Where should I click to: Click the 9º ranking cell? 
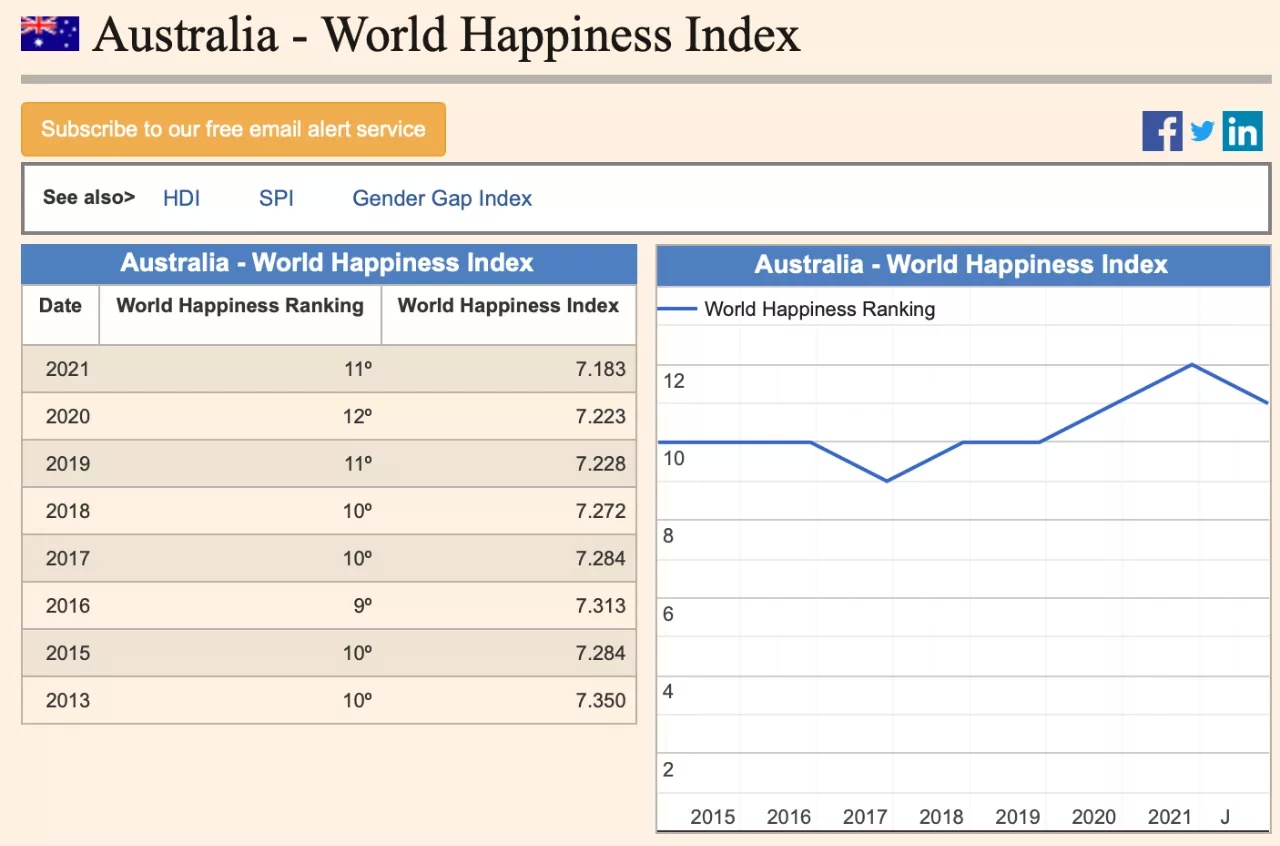[240, 605]
